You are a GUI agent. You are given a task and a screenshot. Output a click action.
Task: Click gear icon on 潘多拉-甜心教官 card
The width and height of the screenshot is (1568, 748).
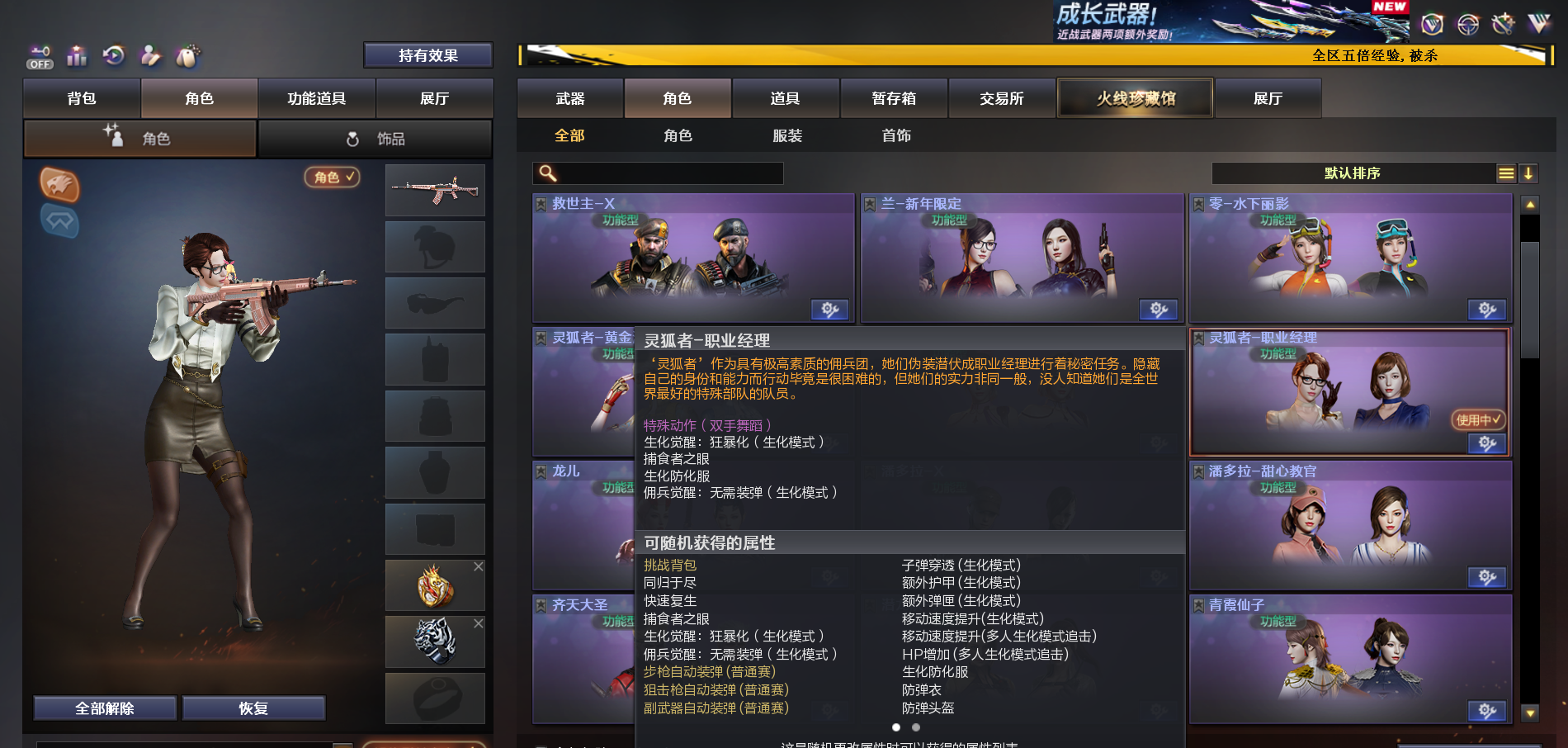(1487, 577)
